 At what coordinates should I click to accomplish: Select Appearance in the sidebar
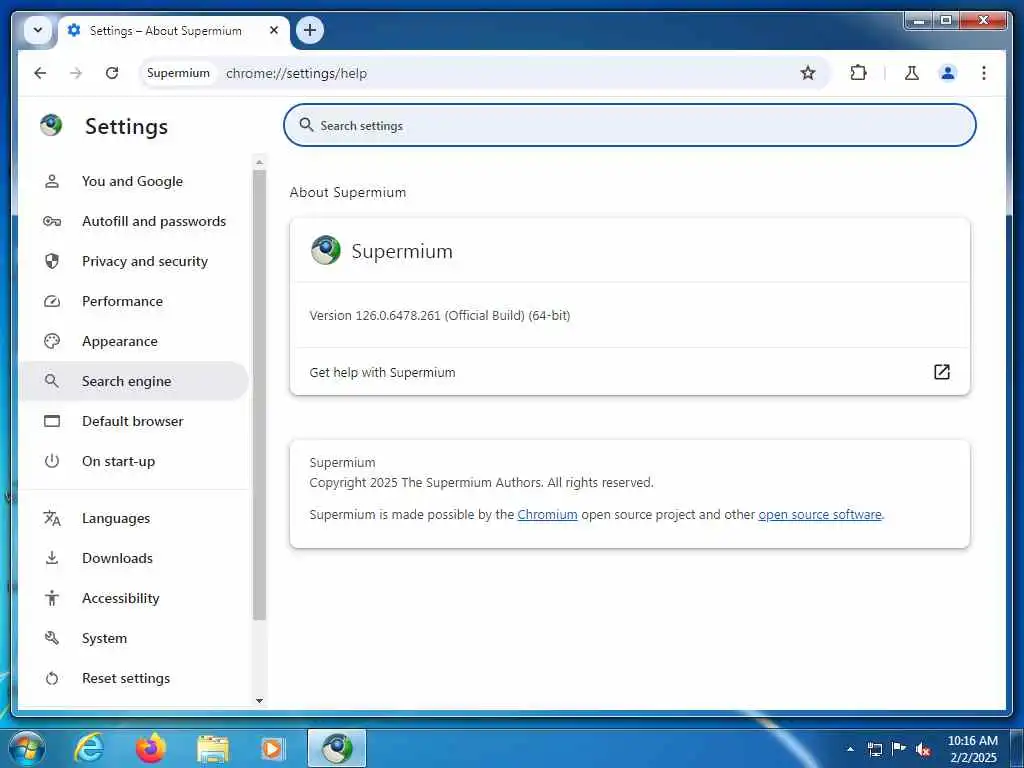click(133, 341)
